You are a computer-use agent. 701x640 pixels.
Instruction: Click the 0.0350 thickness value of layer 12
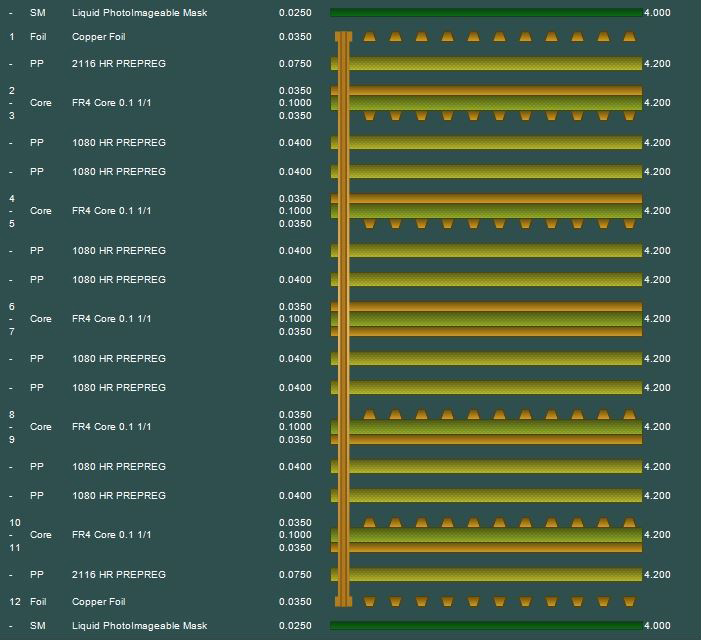295,602
